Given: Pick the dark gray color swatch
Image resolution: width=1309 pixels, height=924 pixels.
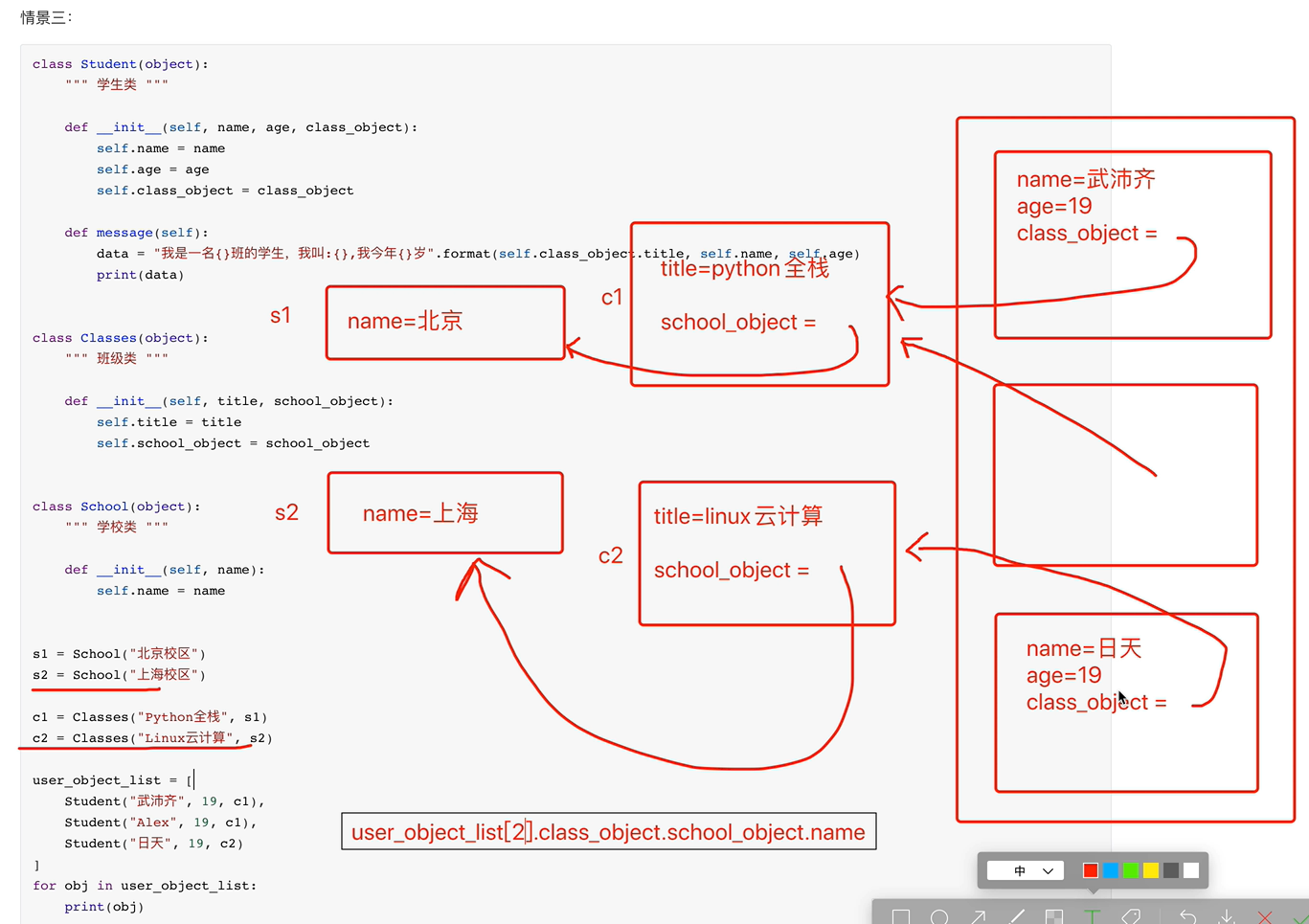Looking at the screenshot, I should click(x=1170, y=870).
